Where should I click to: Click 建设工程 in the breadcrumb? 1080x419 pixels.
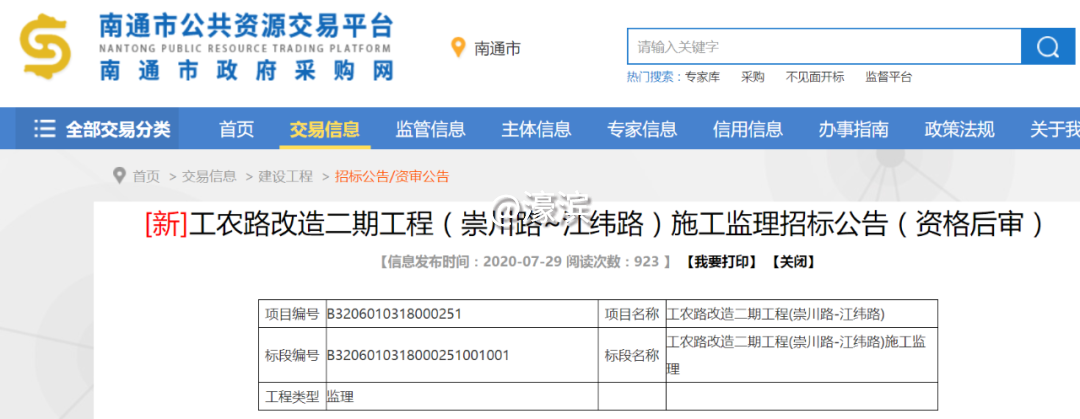pos(286,176)
